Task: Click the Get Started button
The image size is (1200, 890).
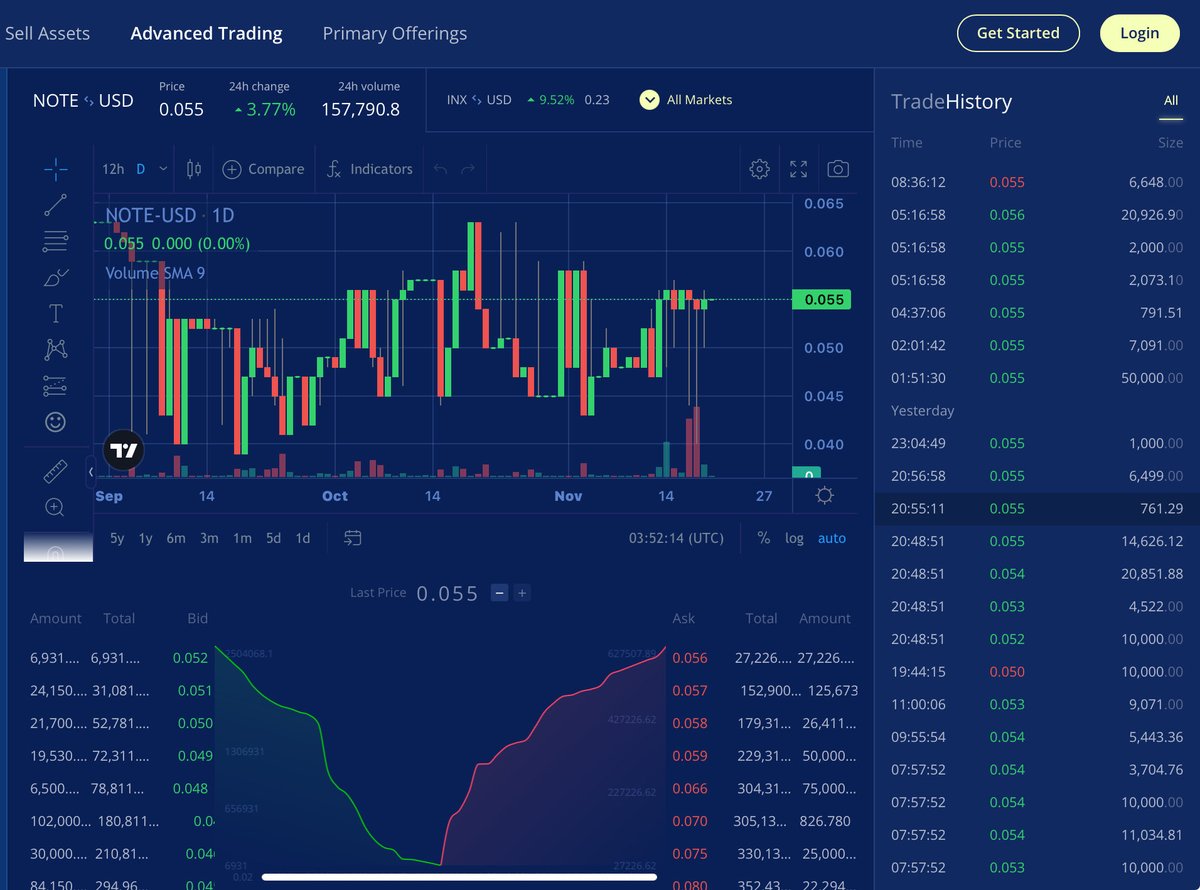Action: (x=1018, y=33)
